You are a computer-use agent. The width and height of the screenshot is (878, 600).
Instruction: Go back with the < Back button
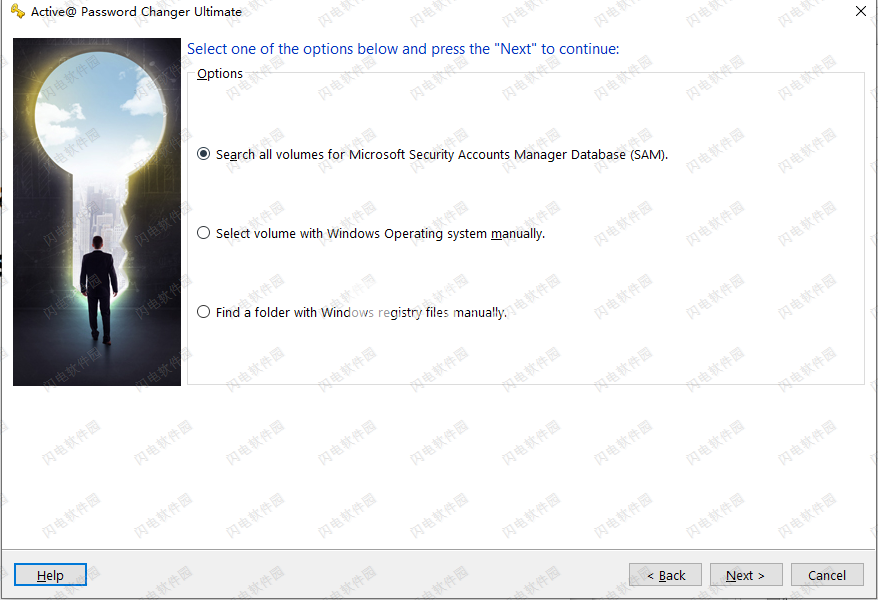coord(665,575)
